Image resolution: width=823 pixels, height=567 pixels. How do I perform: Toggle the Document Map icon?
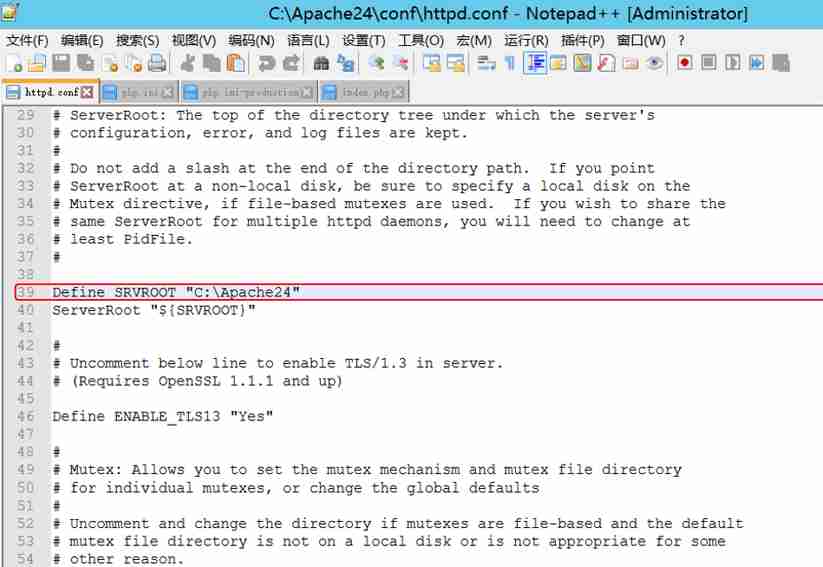[x=582, y=64]
